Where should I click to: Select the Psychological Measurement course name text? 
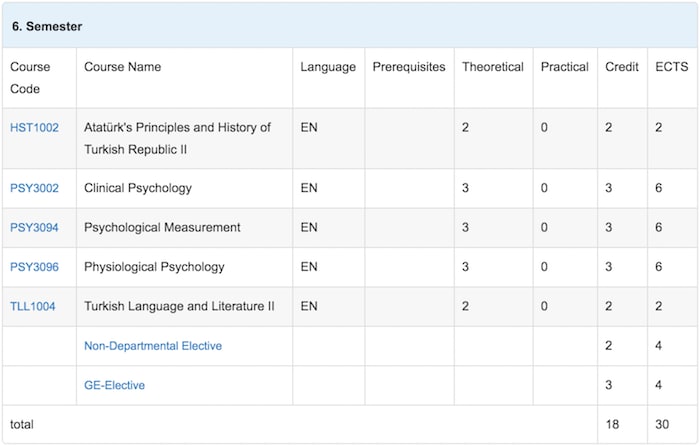[x=162, y=227]
